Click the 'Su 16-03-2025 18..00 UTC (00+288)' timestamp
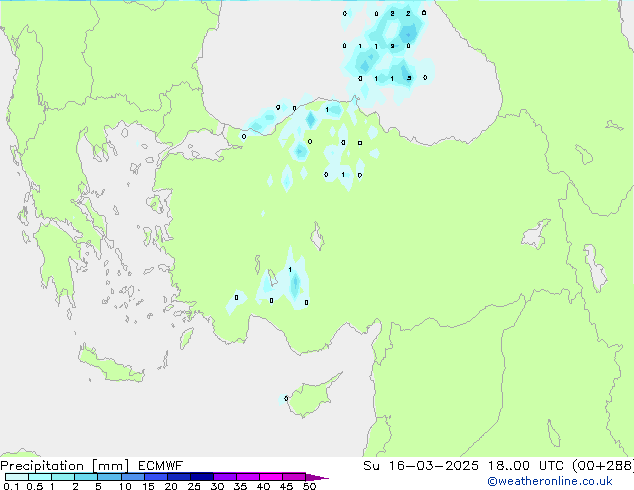 (498, 466)
